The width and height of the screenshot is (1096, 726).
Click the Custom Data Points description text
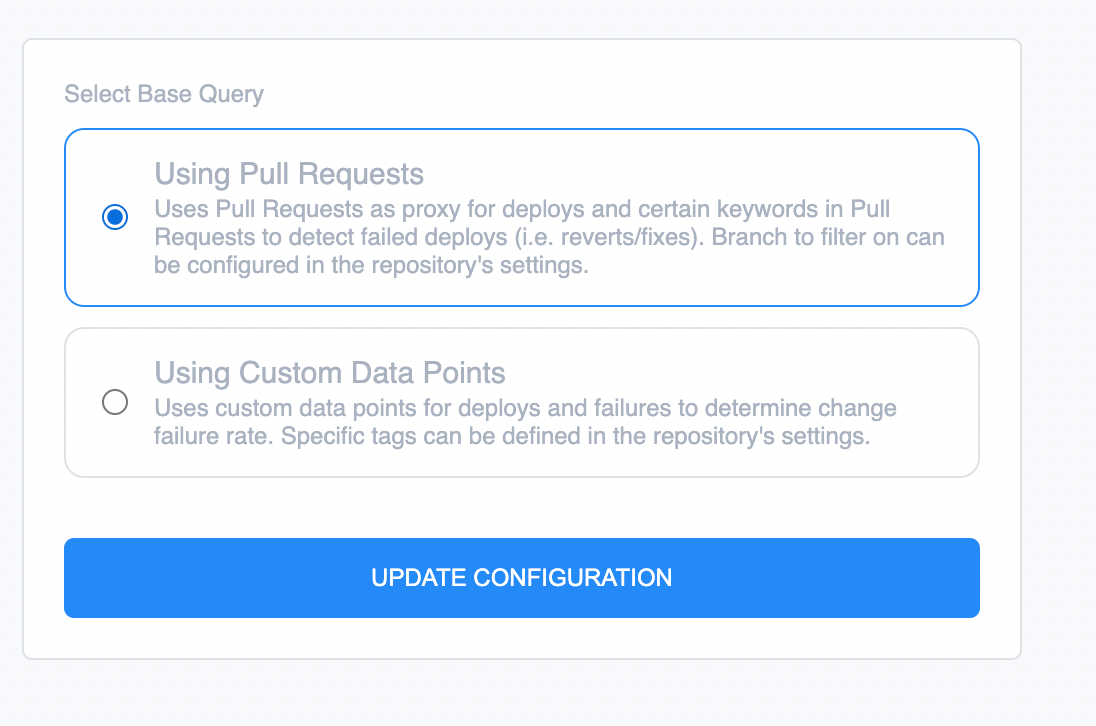tap(525, 422)
